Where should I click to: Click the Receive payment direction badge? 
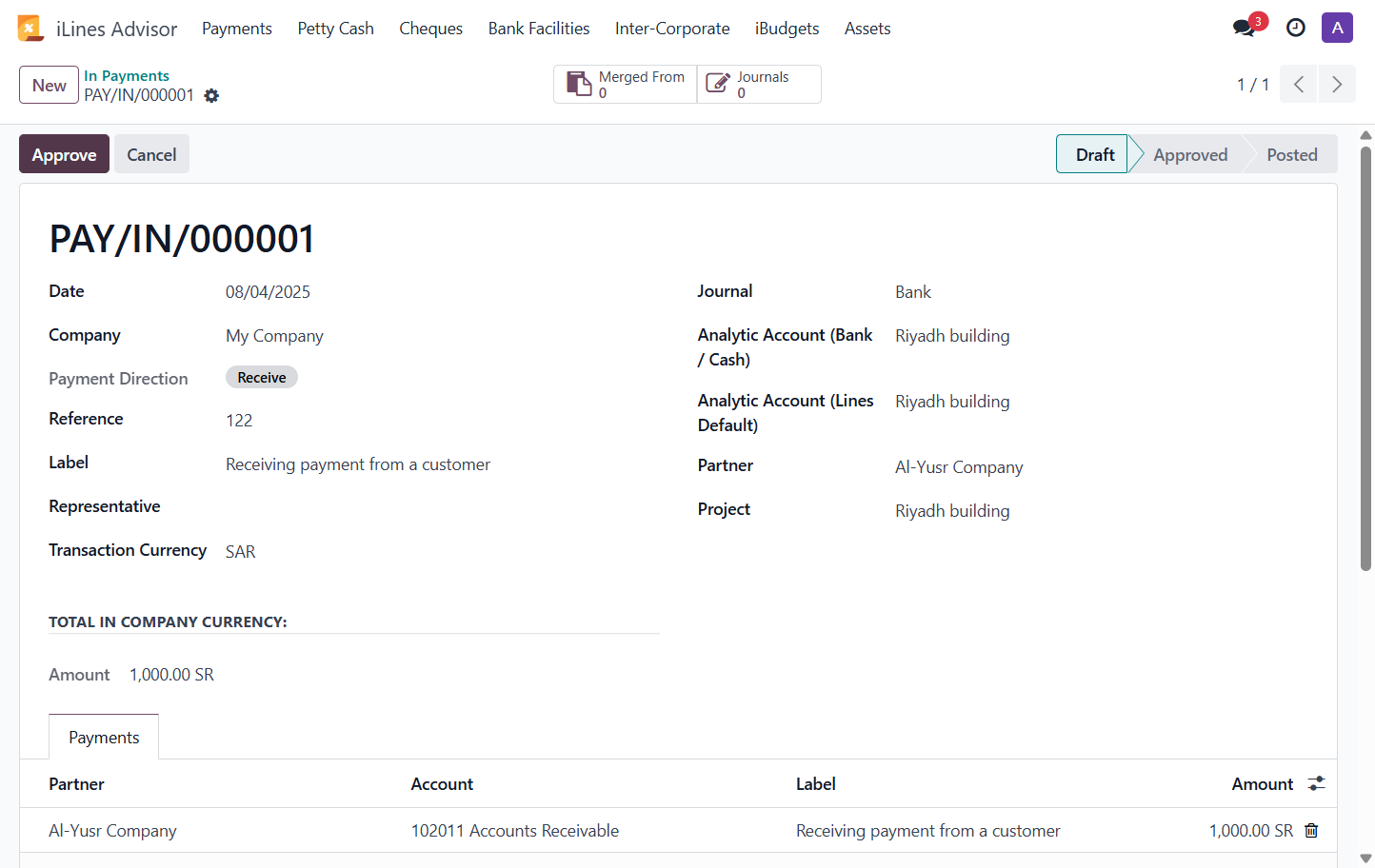point(262,377)
